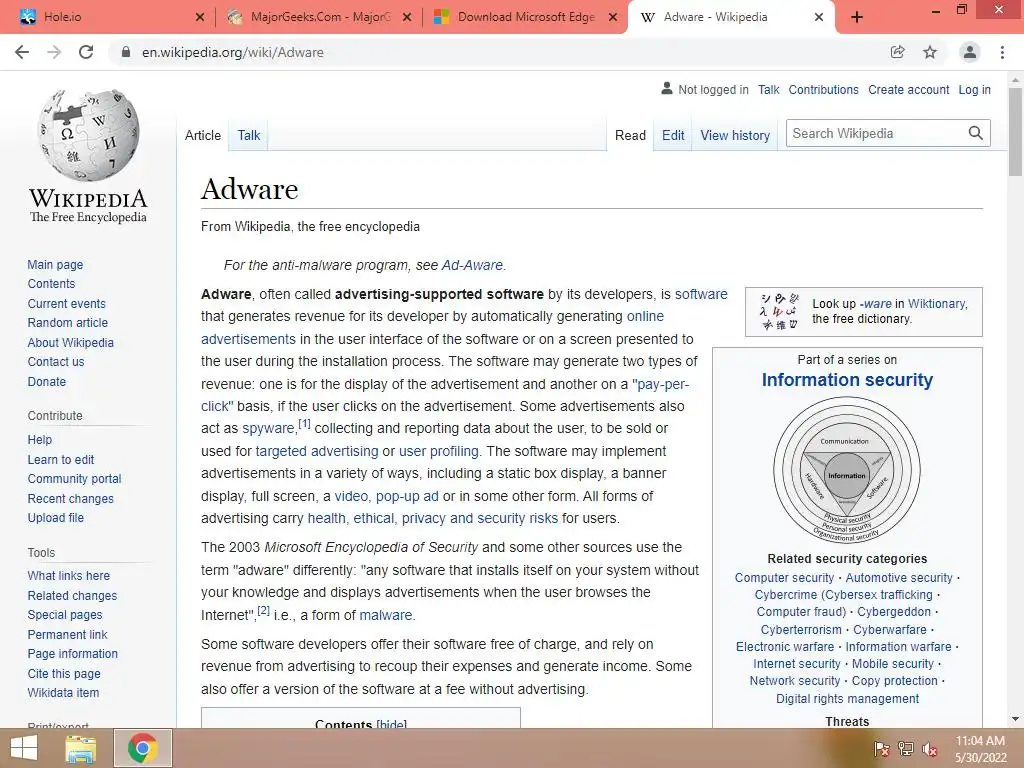Open the Chrome profile avatar icon
Screen dimensions: 1024x768
(970, 52)
